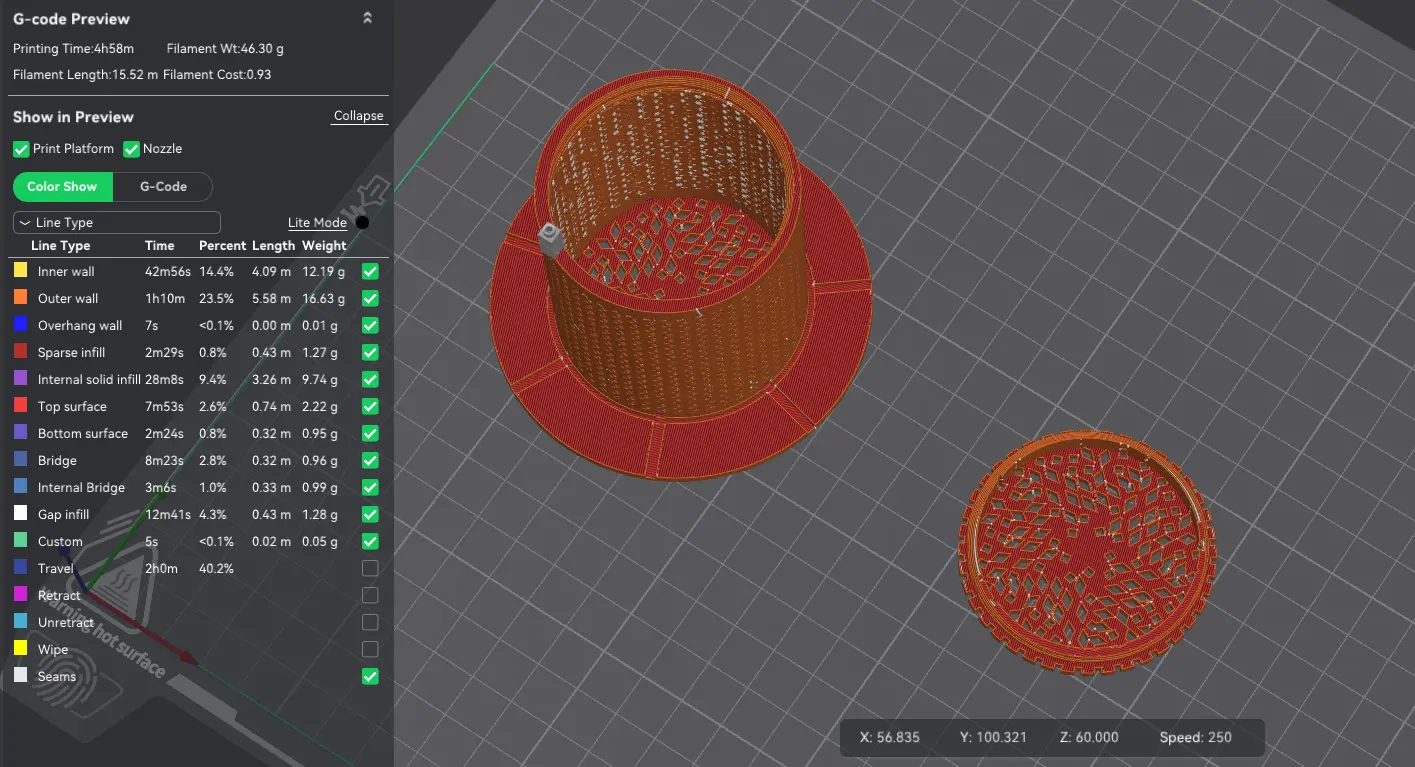Click the yellow Inner wall color swatch
Image resolution: width=1415 pixels, height=767 pixels.
pos(20,271)
